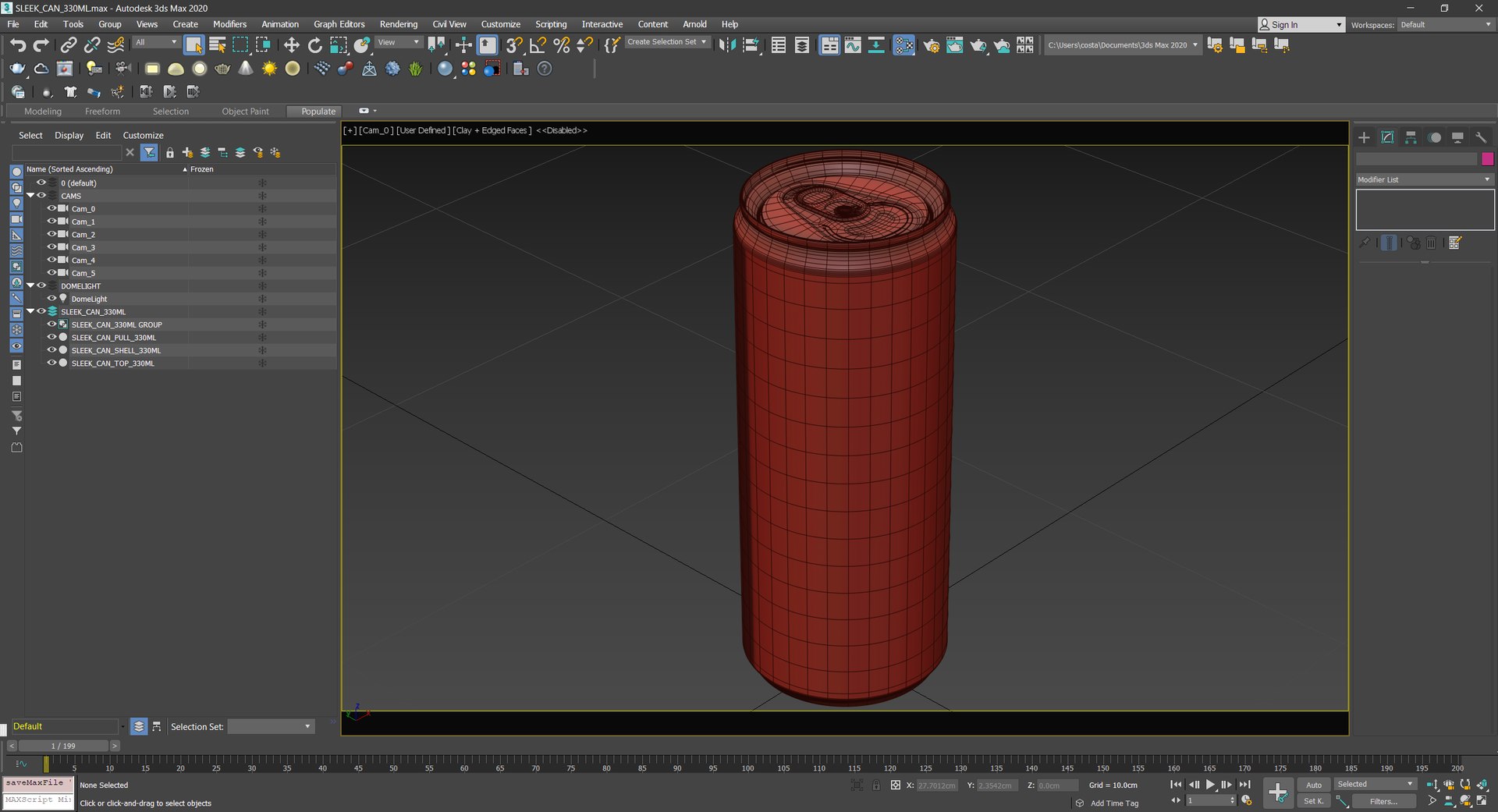Activate the Select Object tool
Image resolution: width=1498 pixels, height=812 pixels.
[x=193, y=45]
